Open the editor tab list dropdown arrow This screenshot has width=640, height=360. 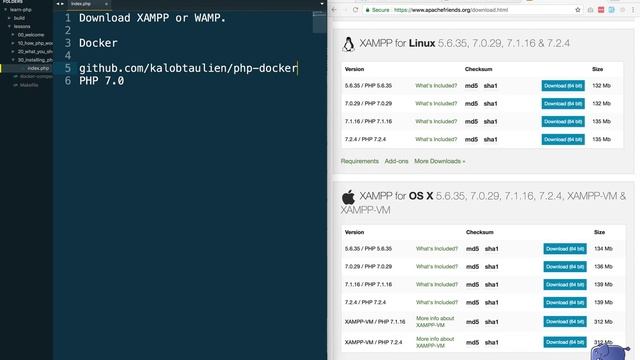pyautogui.click(x=322, y=4)
